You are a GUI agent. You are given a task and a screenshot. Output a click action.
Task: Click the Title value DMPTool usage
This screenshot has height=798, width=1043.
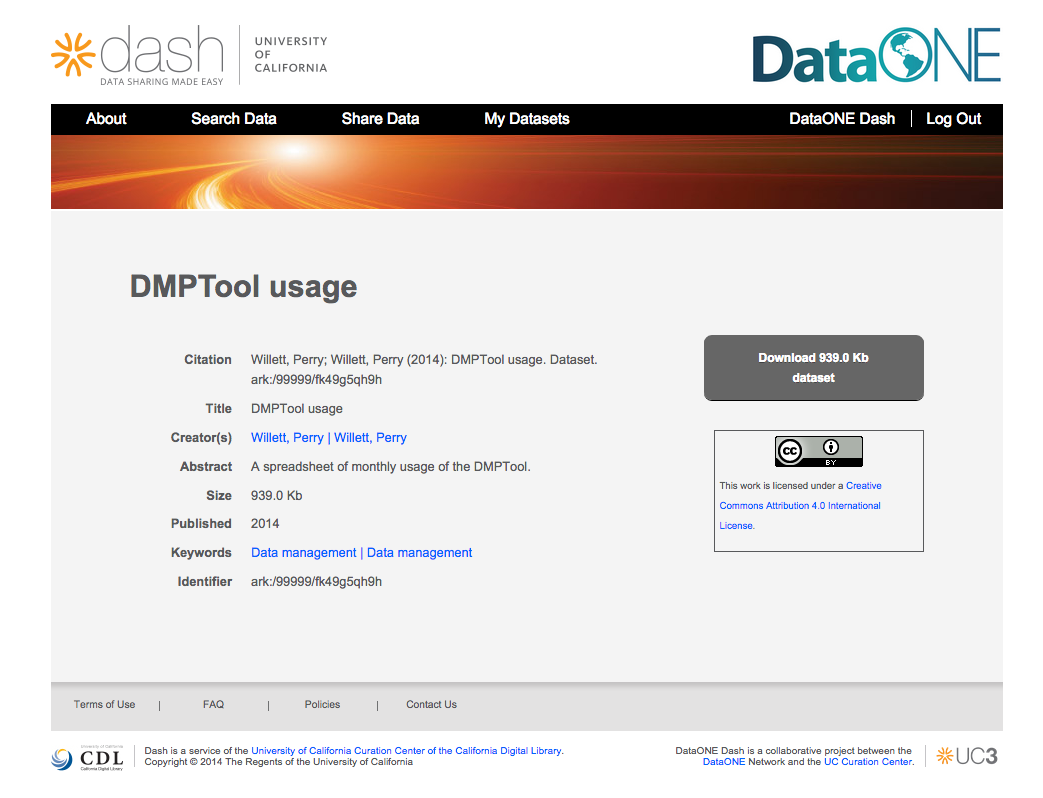click(x=297, y=409)
